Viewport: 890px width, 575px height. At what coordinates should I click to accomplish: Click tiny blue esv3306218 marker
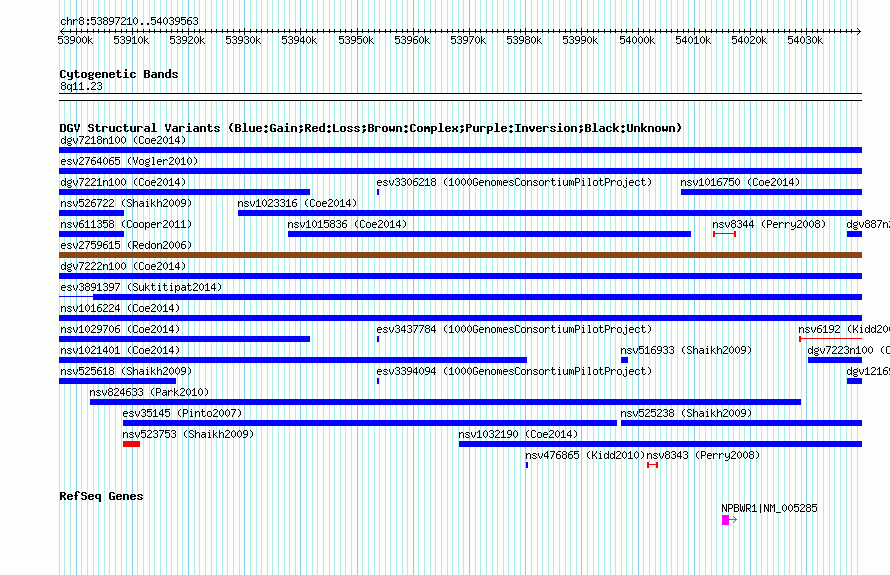point(378,192)
